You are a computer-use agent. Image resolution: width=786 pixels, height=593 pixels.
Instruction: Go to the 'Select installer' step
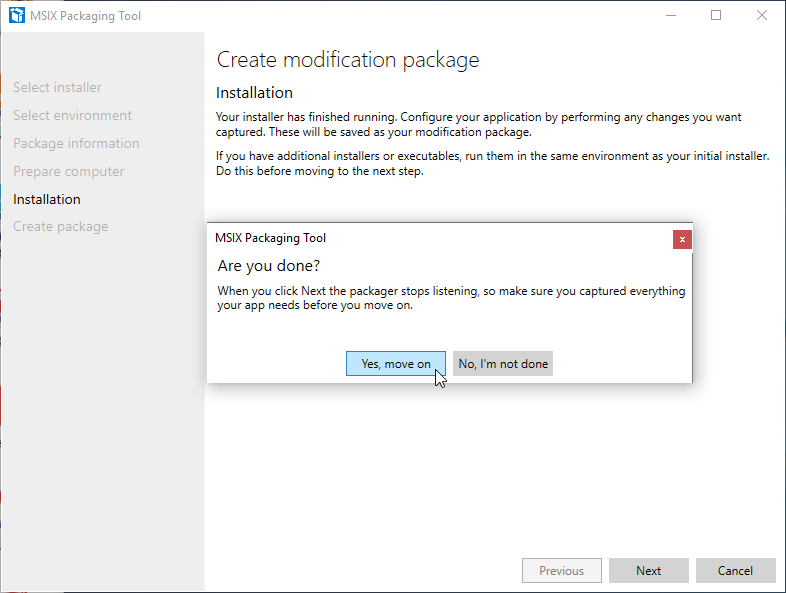coord(57,88)
